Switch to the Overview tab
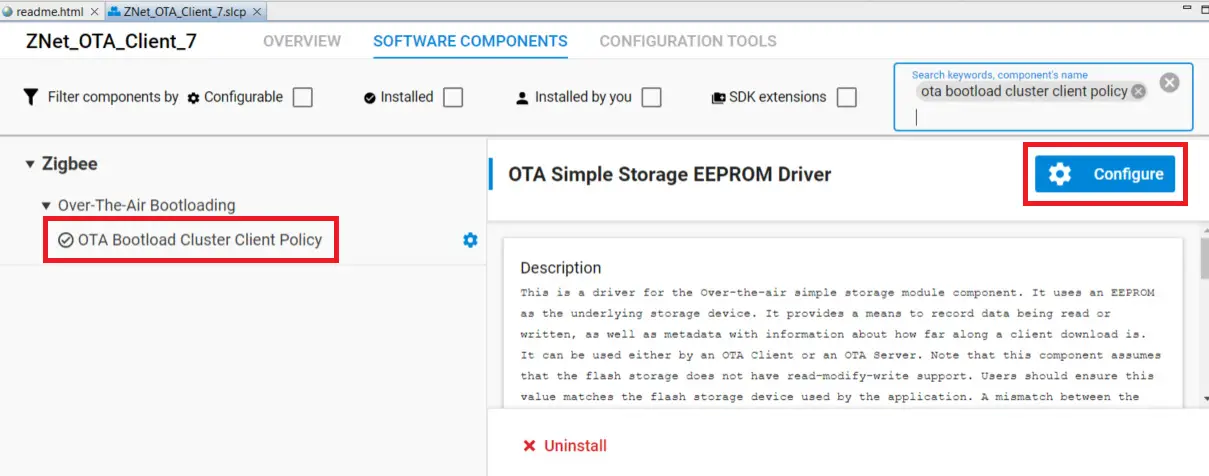This screenshot has width=1209, height=476. [x=302, y=41]
